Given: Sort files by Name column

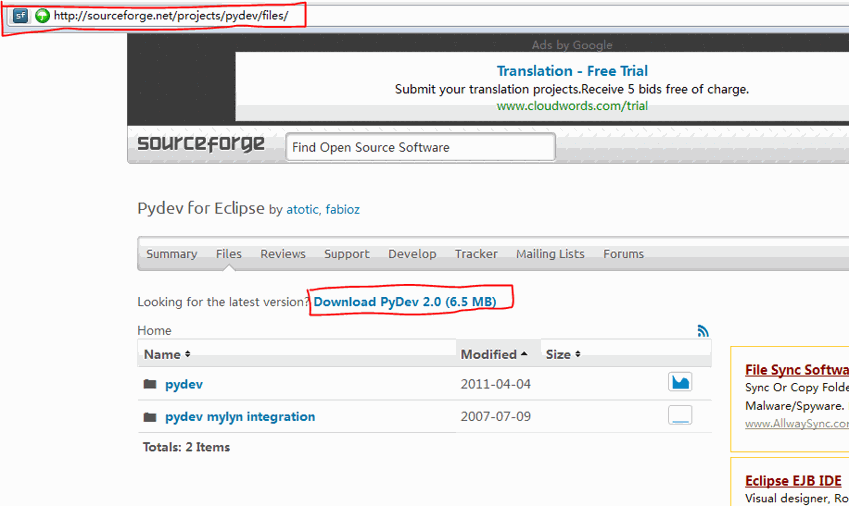Looking at the screenshot, I should click(x=167, y=354).
